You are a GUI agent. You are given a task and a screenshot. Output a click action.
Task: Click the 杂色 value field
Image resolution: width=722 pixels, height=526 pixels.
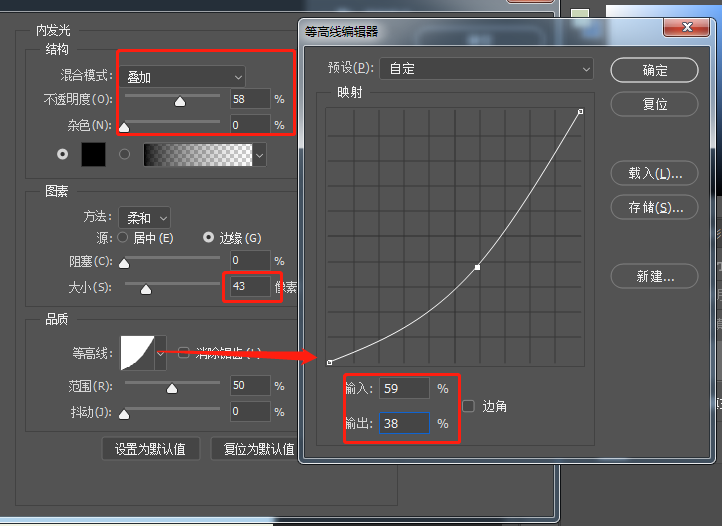pos(250,125)
